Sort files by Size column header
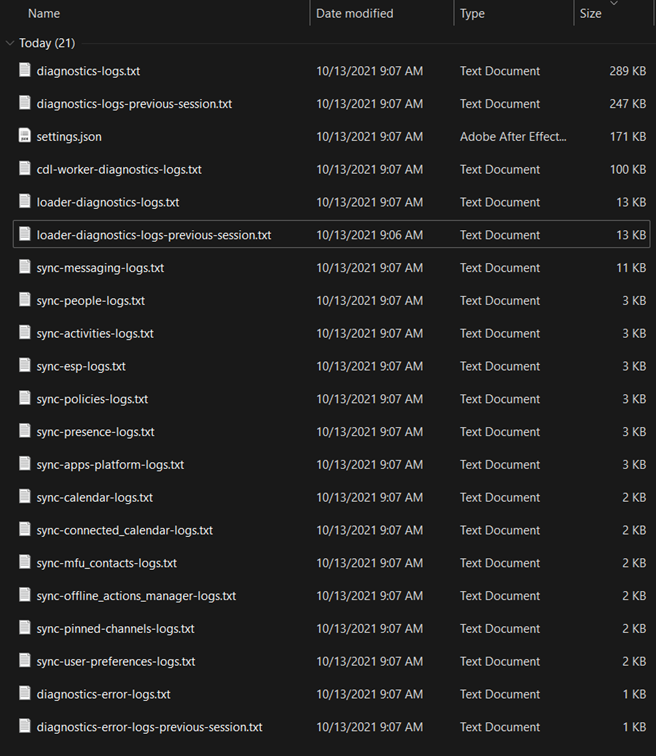Image resolution: width=656 pixels, height=756 pixels. click(590, 14)
